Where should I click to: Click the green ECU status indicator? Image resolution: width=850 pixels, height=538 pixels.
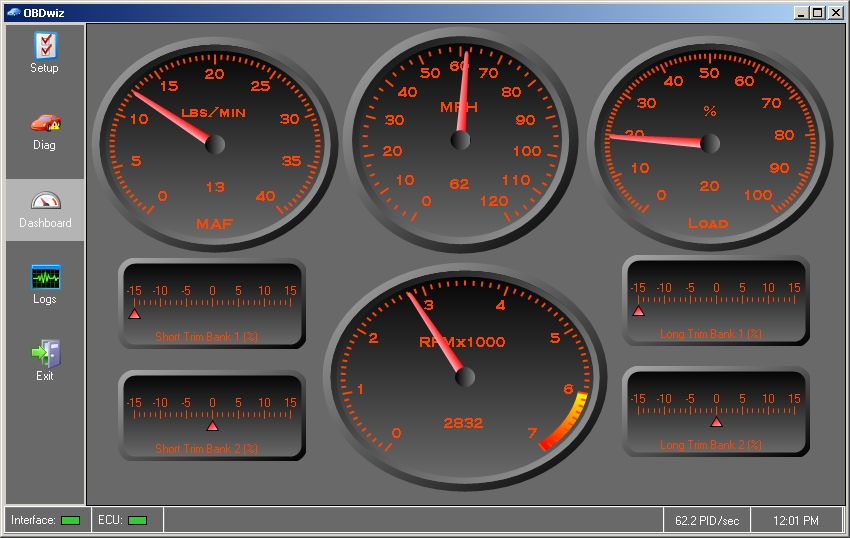tap(137, 521)
